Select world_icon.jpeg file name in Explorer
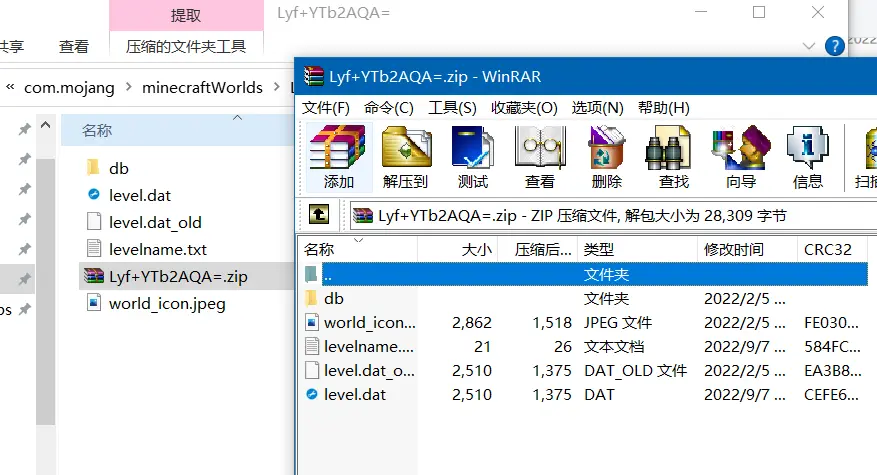Image resolution: width=877 pixels, height=475 pixels. coord(167,303)
